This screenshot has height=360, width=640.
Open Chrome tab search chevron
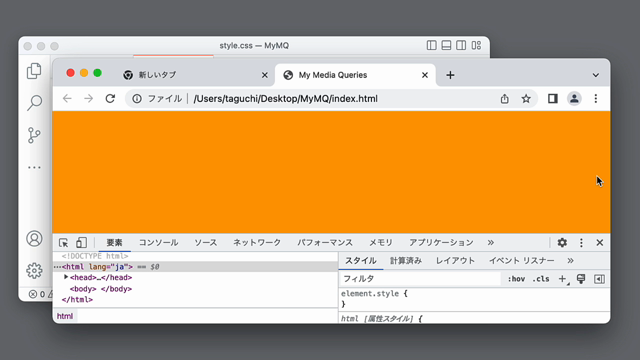tap(596, 75)
